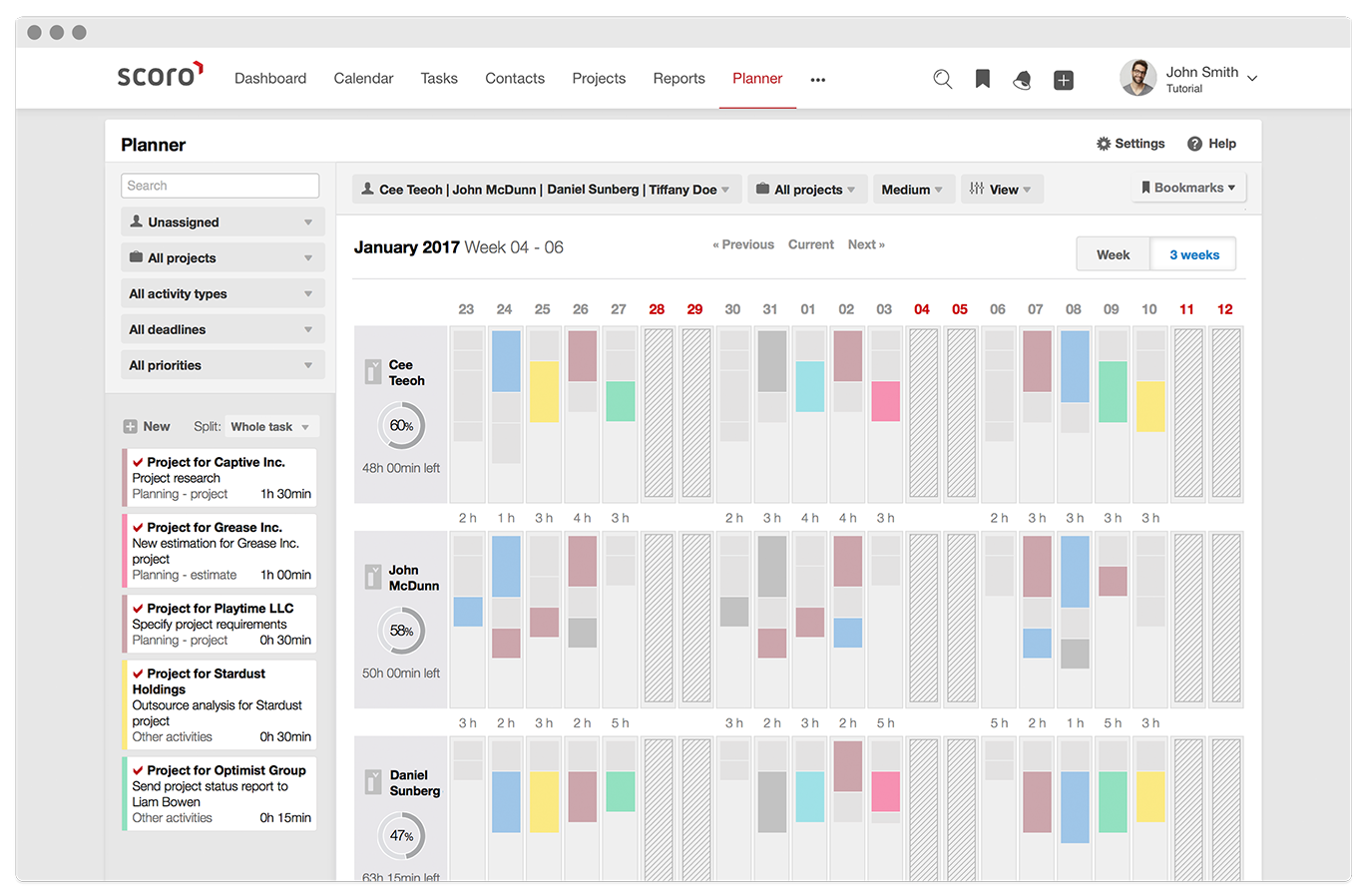The height and width of the screenshot is (896, 1363).
Task: Click the Project for Grease Inc. card title
Action: click(215, 527)
